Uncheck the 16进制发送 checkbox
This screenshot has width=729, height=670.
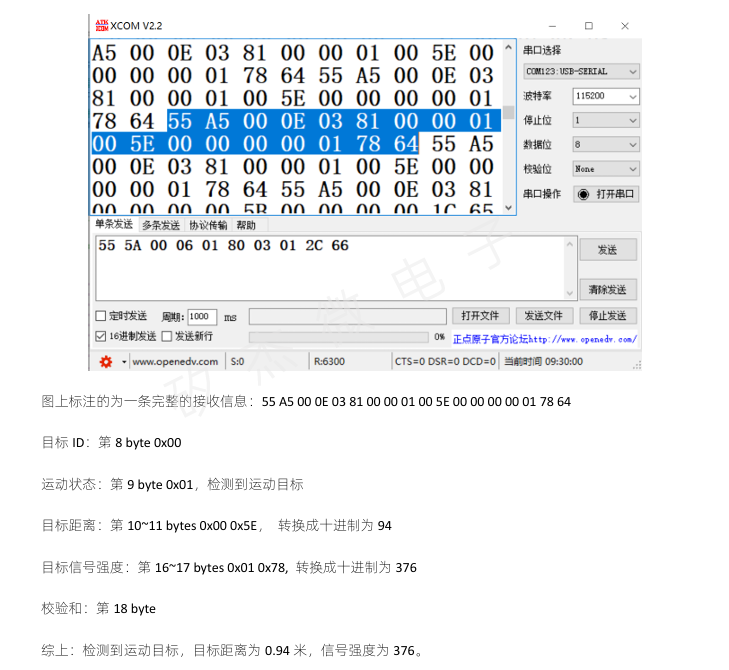[x=101, y=336]
